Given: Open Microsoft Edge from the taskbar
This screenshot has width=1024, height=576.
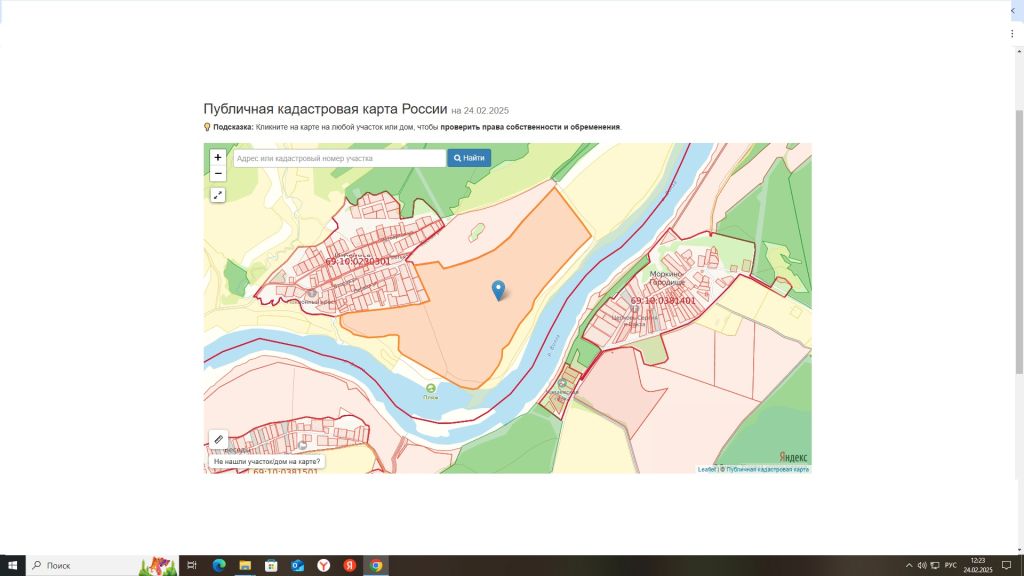Looking at the screenshot, I should click(219, 565).
